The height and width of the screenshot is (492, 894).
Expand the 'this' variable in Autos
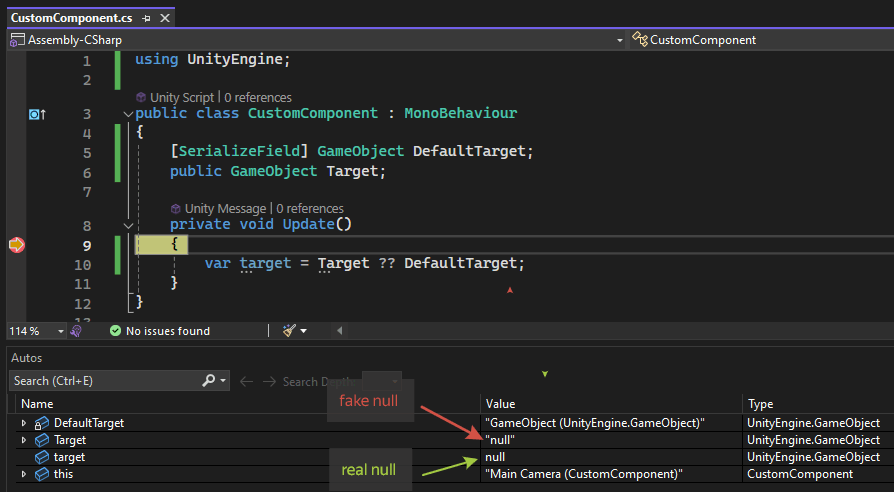(24, 474)
